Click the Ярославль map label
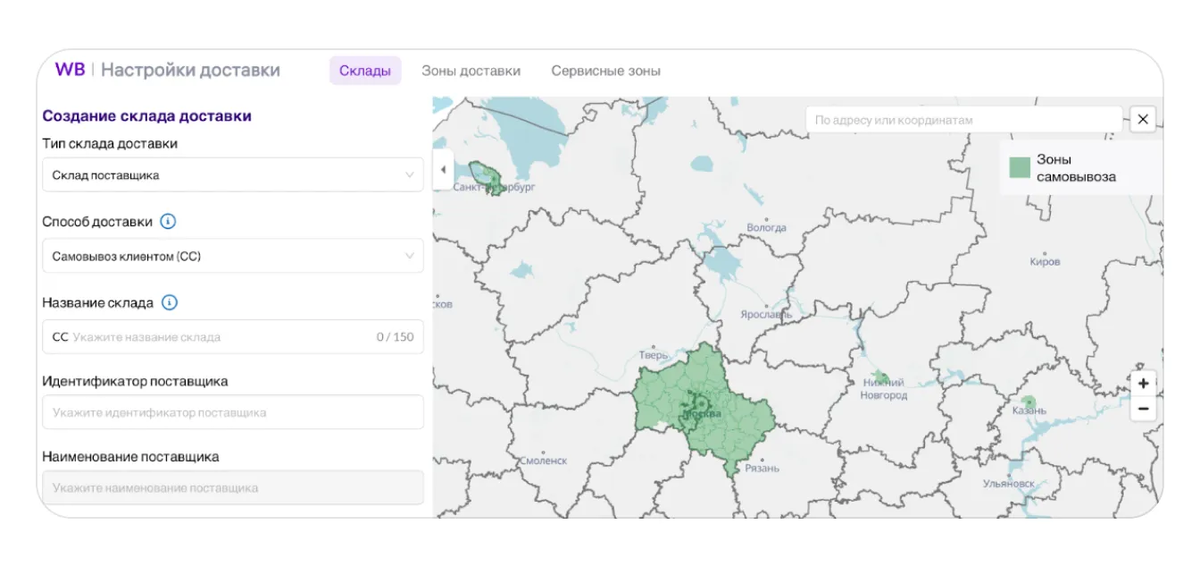Image resolution: width=1200 pixels, height=567 pixels. pos(767,314)
